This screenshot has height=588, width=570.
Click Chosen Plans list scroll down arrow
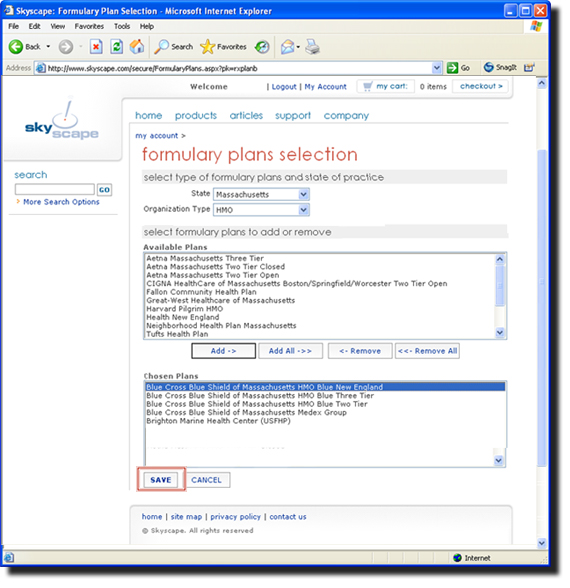pyautogui.click(x=499, y=460)
